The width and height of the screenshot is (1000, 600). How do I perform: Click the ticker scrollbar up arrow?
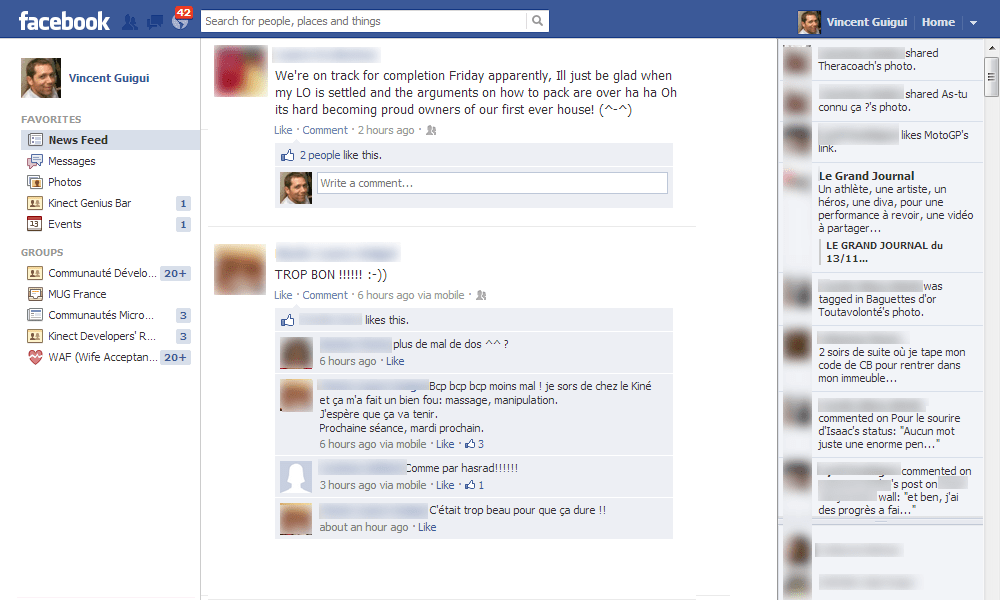pos(992,47)
